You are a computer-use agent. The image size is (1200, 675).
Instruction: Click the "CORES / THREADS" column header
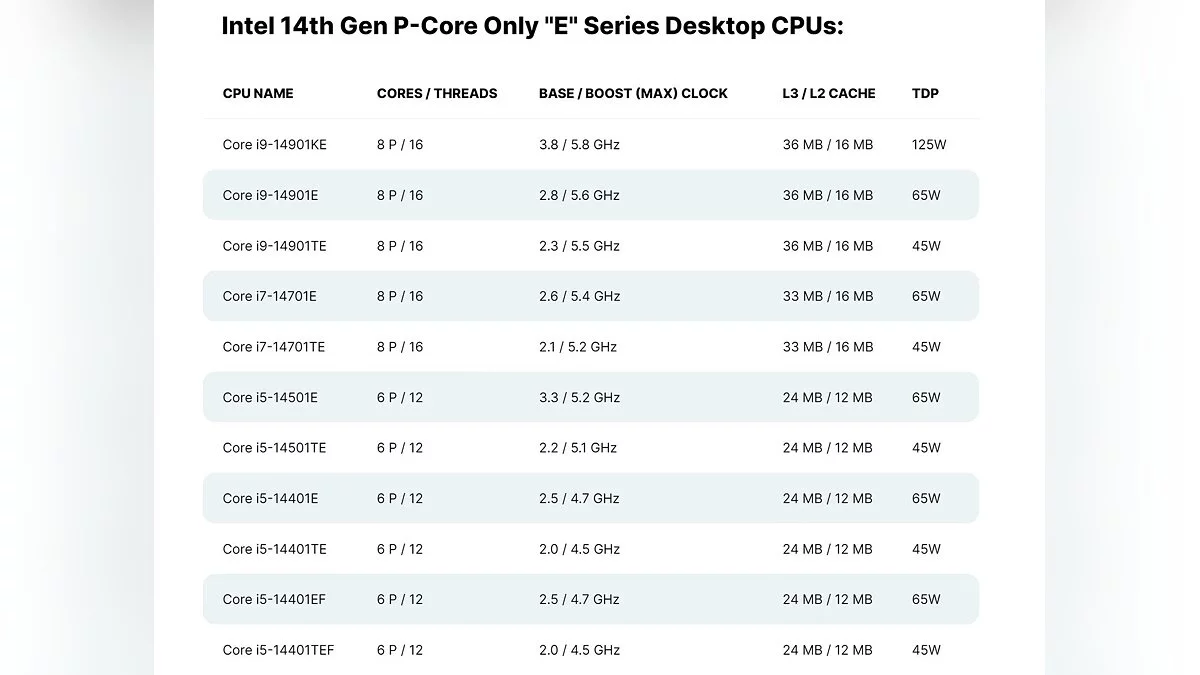click(437, 93)
